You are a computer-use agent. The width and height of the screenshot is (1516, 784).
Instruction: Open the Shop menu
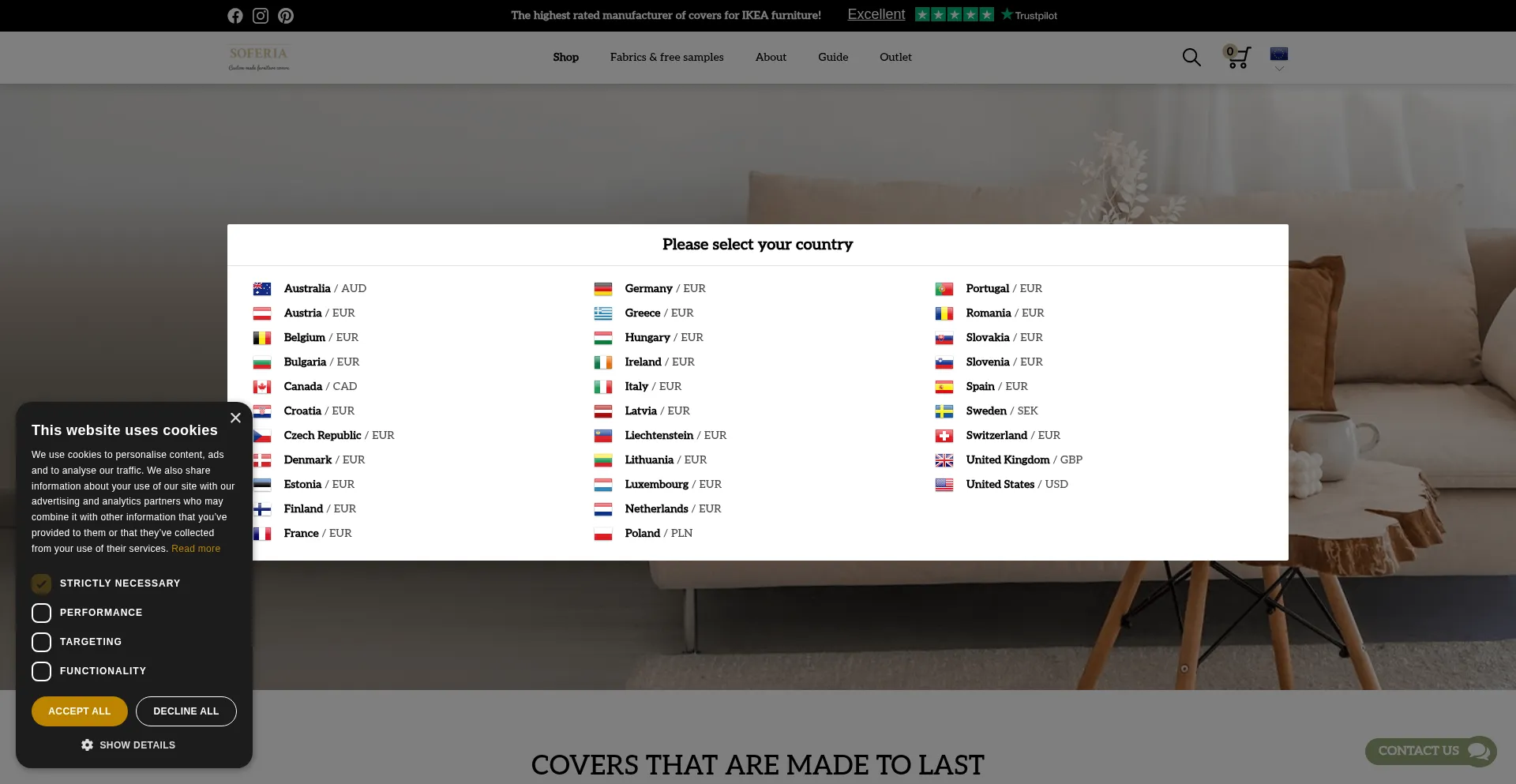[x=565, y=57]
